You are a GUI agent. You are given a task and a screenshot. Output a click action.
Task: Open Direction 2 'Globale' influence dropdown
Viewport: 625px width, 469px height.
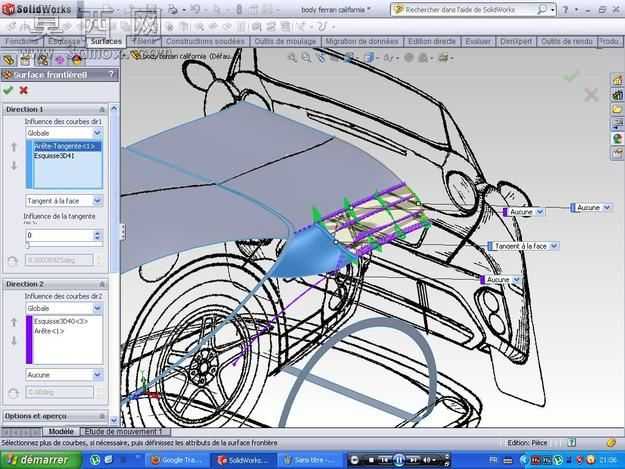(98, 308)
